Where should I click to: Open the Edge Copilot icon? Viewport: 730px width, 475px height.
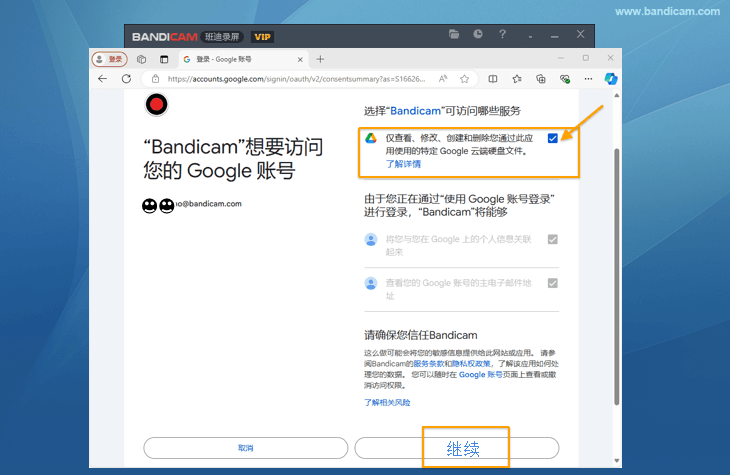click(x=610, y=78)
